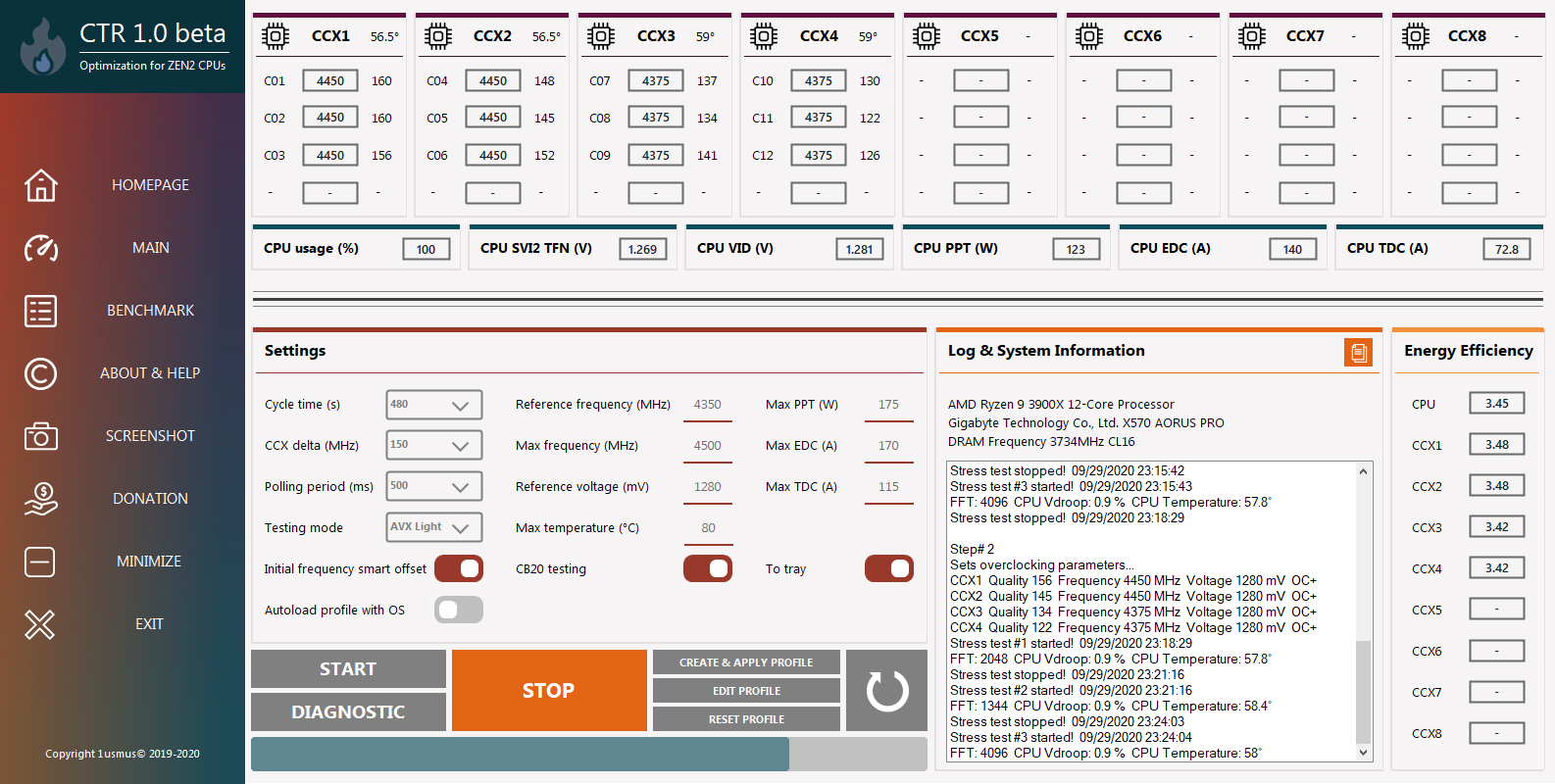1555x784 pixels.
Task: Click CREATE & APPLY PROFILE button
Action: (746, 662)
